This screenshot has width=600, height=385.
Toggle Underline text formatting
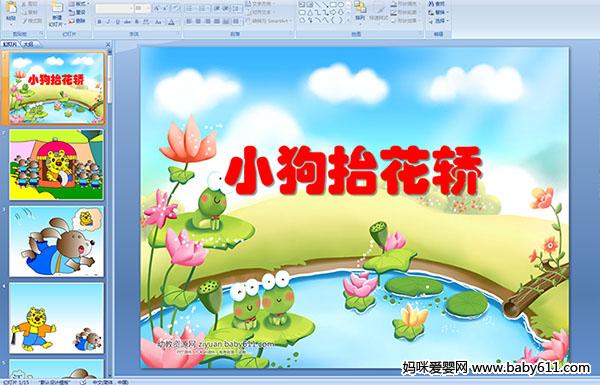pos(117,22)
